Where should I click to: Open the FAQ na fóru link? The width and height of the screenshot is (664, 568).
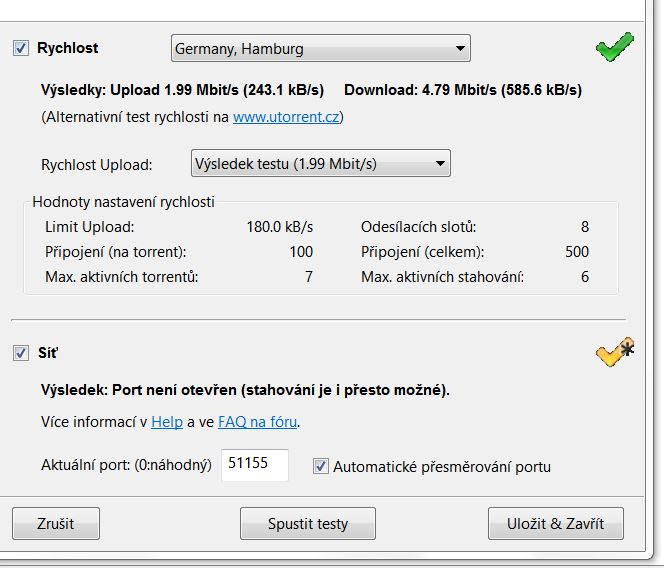click(257, 422)
